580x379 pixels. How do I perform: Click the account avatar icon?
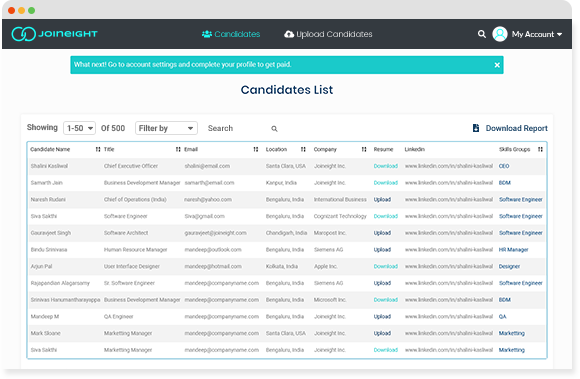[x=500, y=34]
